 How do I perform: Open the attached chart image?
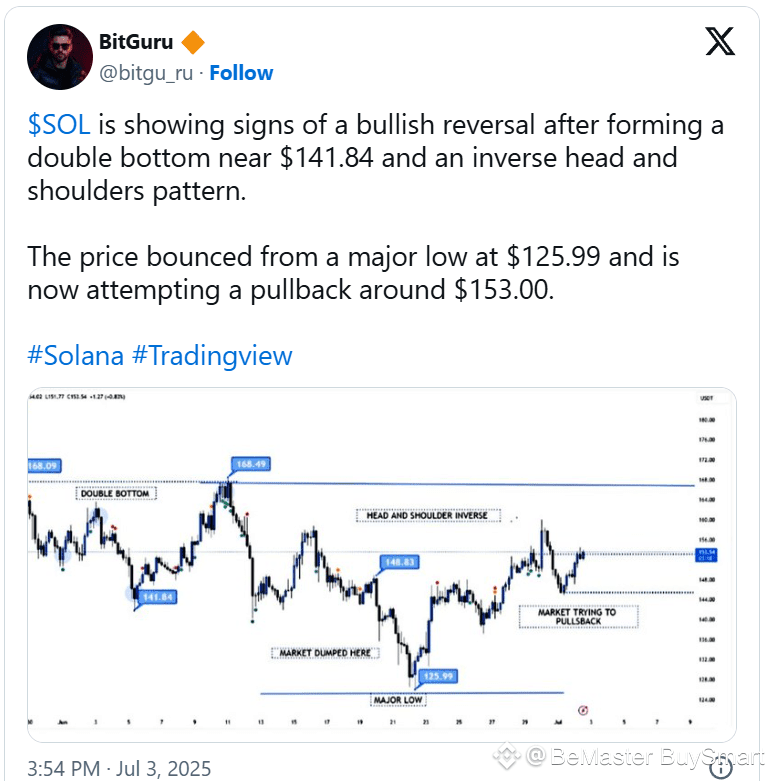pos(382,564)
